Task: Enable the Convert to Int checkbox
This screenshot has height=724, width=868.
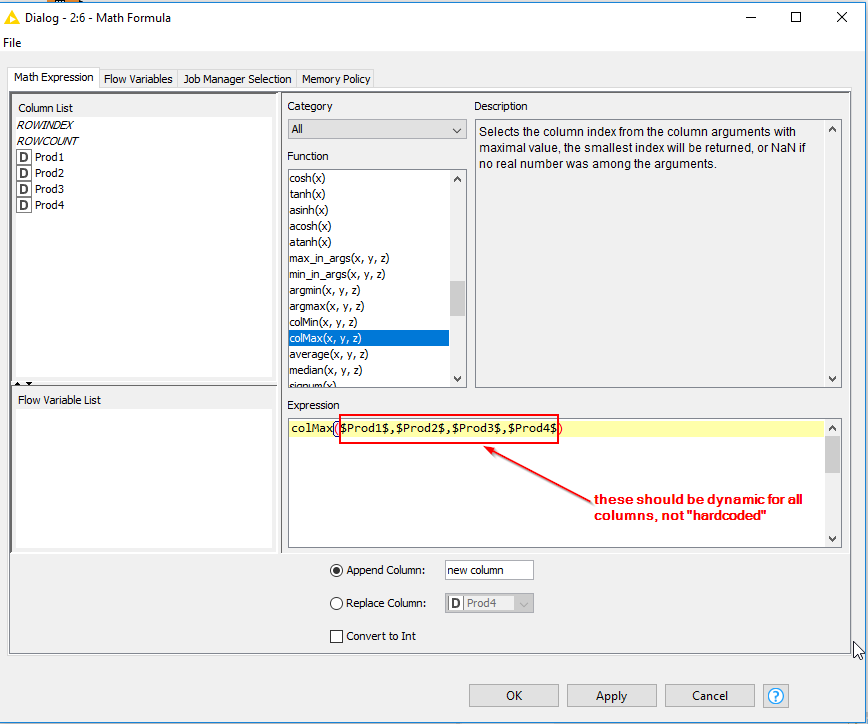Action: [x=336, y=636]
